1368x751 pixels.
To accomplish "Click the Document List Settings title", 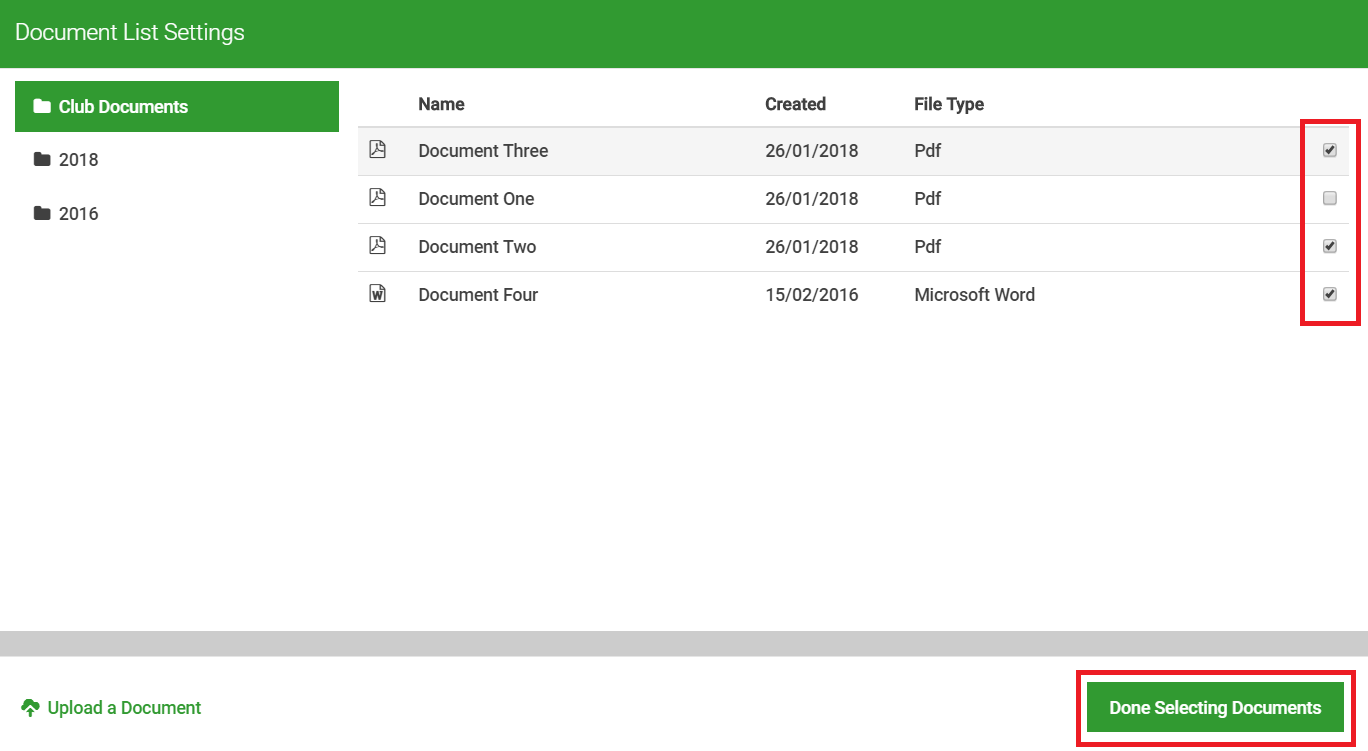I will (x=130, y=33).
